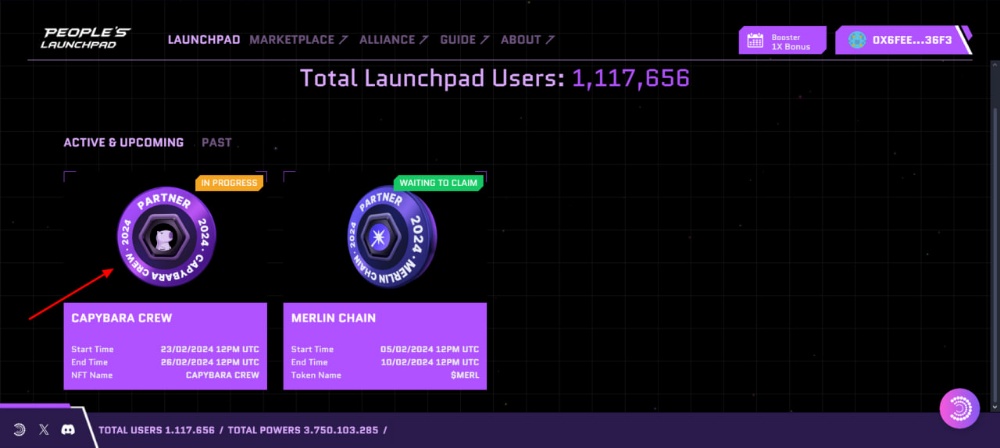Click the ALLIANCE external arrow icon
Image resolution: width=1000 pixels, height=448 pixels.
pyautogui.click(x=424, y=40)
